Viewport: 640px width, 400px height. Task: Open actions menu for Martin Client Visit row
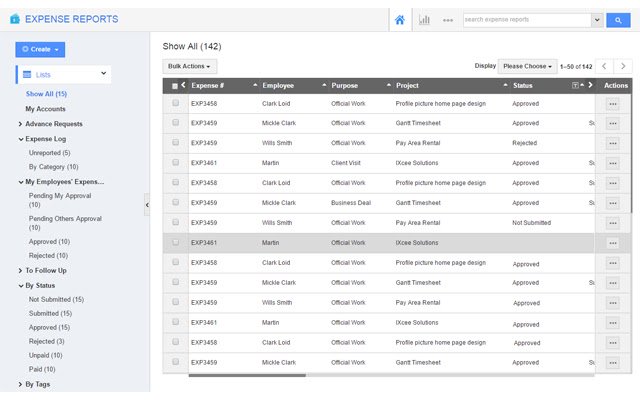613,163
